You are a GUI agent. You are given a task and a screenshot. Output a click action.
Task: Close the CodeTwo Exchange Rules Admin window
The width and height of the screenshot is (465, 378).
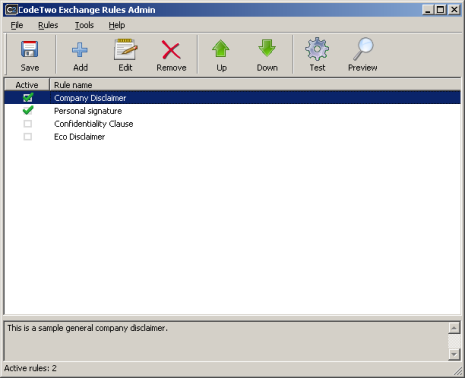click(454, 10)
